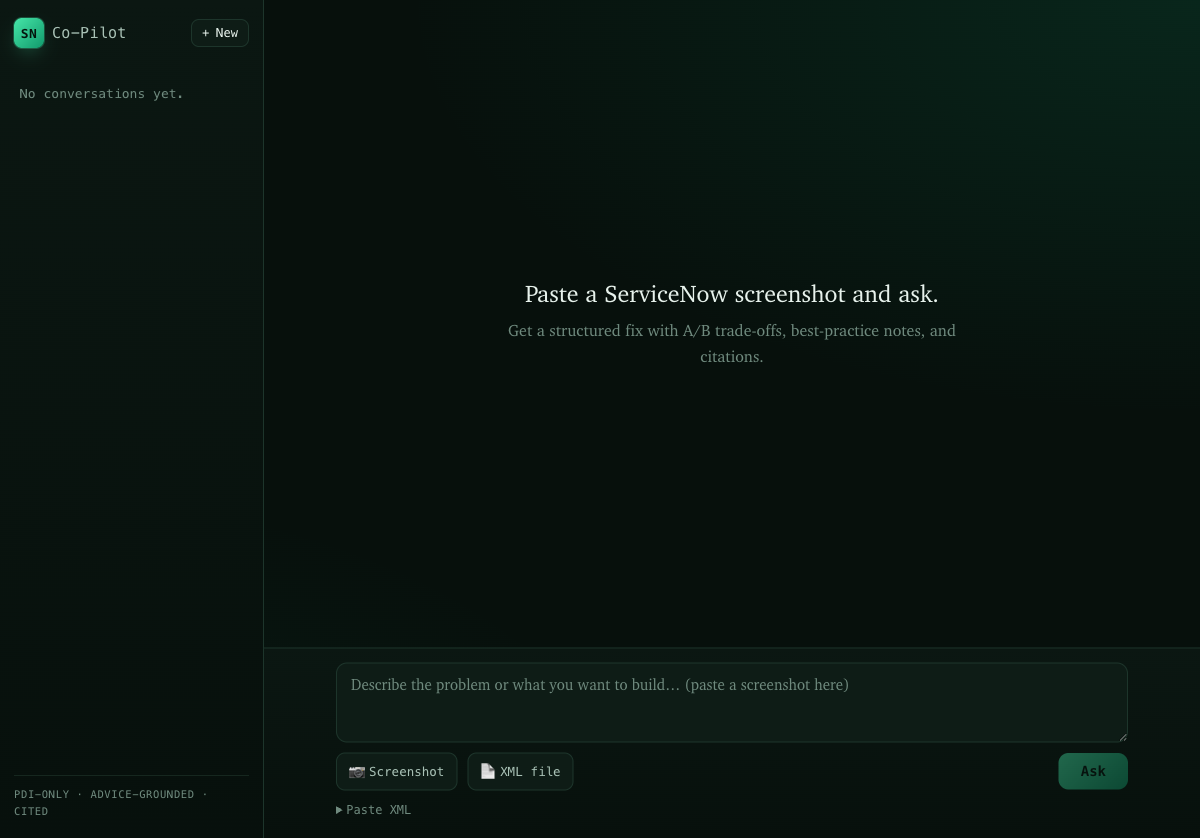Click the 'No conversations yet.' message
Viewport: 1200px width, 838px height.
click(101, 94)
